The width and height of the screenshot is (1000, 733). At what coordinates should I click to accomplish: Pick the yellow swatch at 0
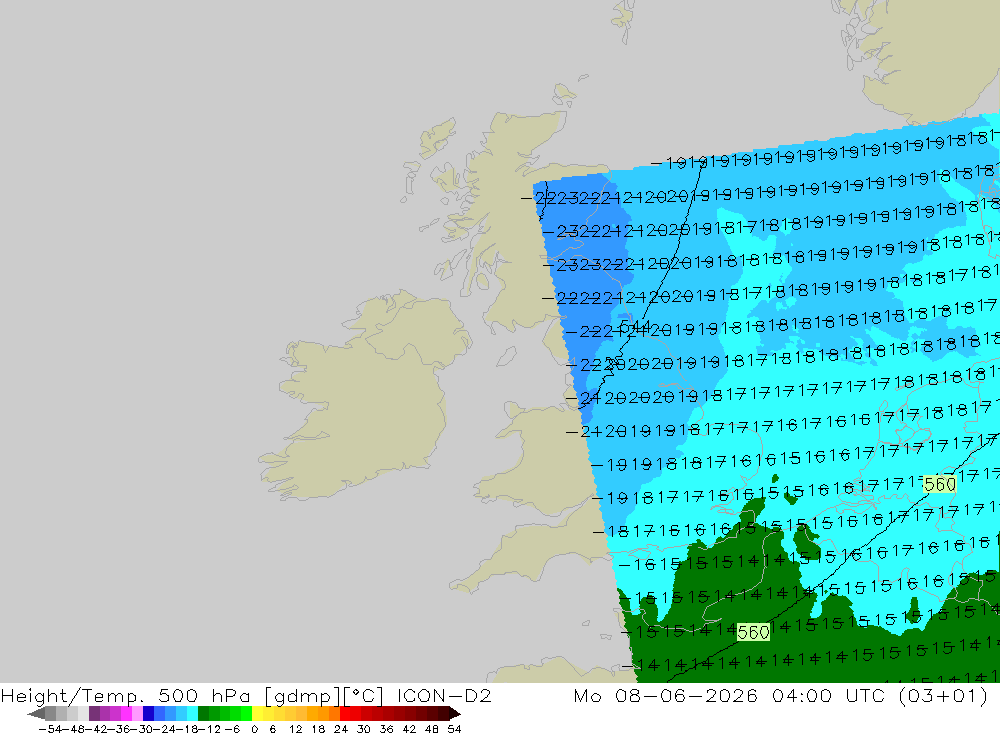coord(257,713)
